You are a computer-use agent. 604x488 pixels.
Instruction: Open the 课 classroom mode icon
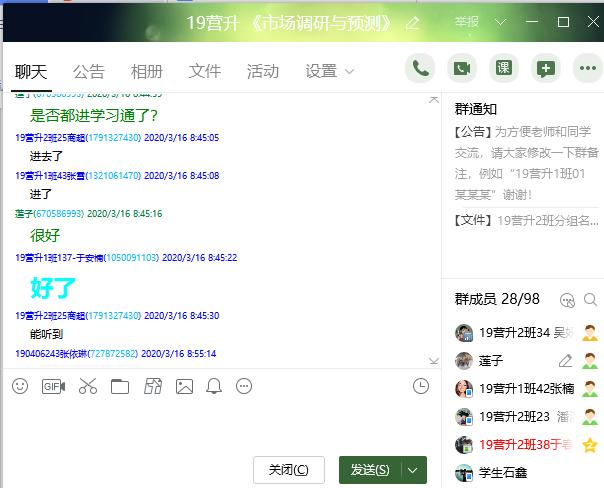pos(504,69)
